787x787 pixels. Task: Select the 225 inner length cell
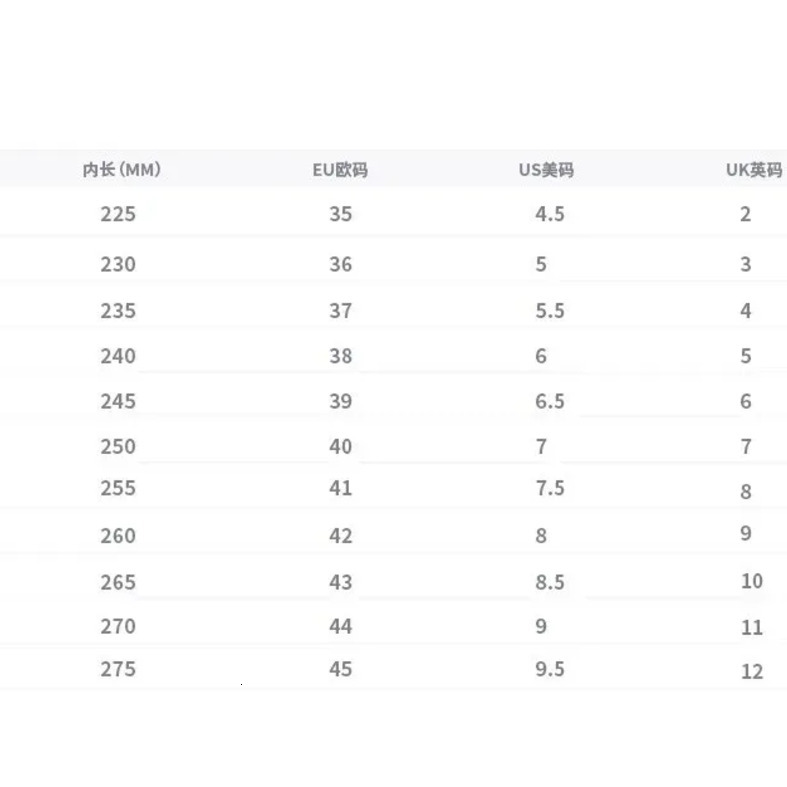pyautogui.click(x=118, y=214)
